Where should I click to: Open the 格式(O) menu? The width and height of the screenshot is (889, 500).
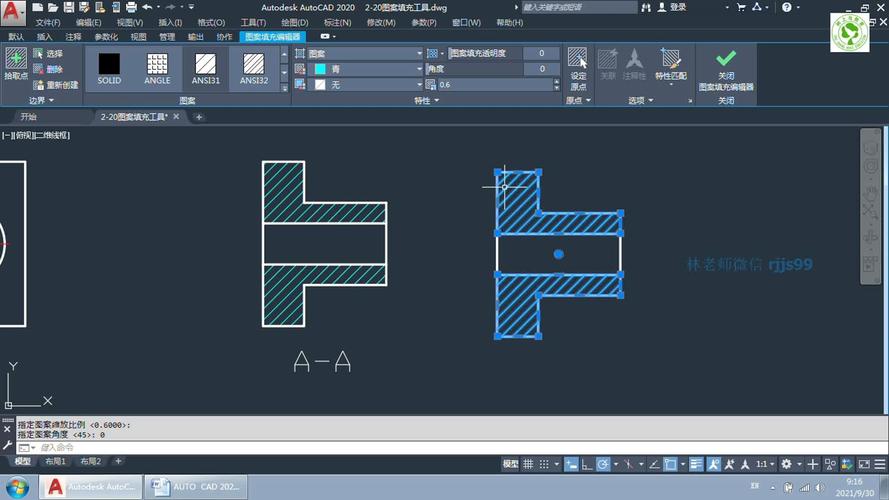coord(211,22)
